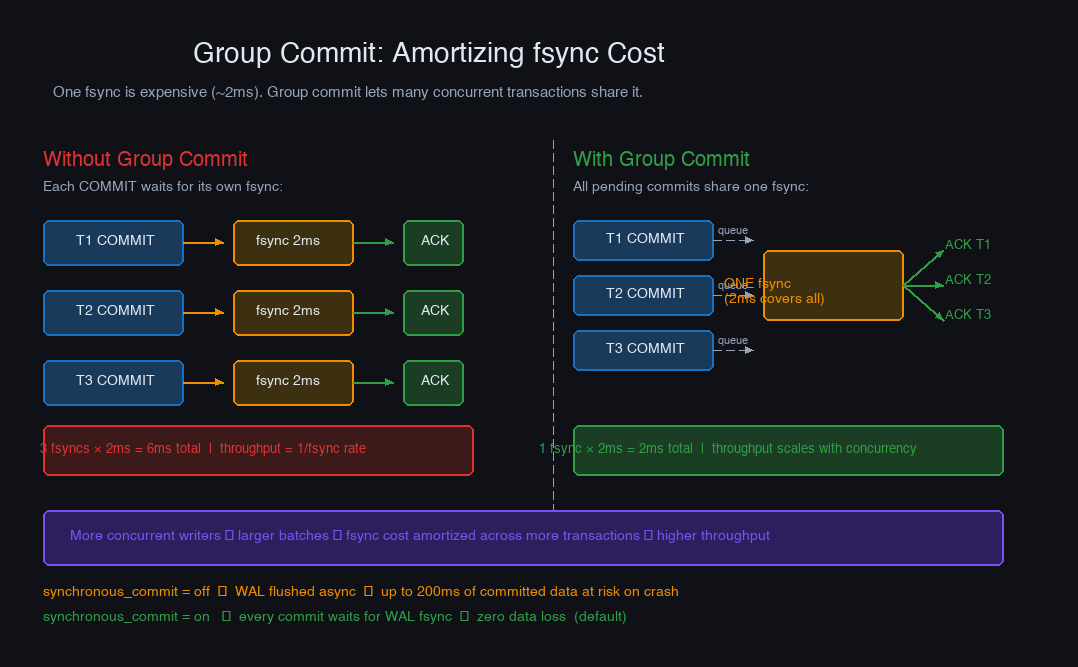Click the green arrow pointing to ACK T1
1078x667 pixels.
coord(924,268)
